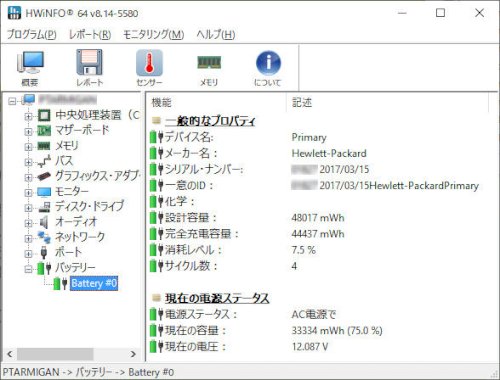Viewport: 500px width, 380px height.
Task: Expand the モニター tree node
Action: click(28, 193)
